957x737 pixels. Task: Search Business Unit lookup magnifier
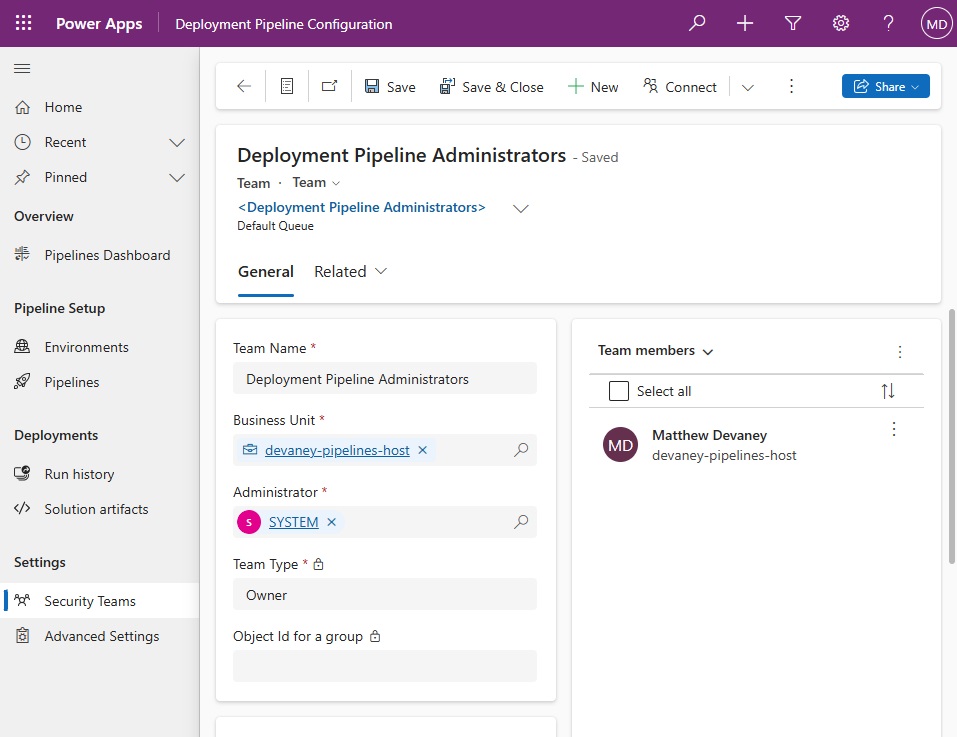click(521, 450)
